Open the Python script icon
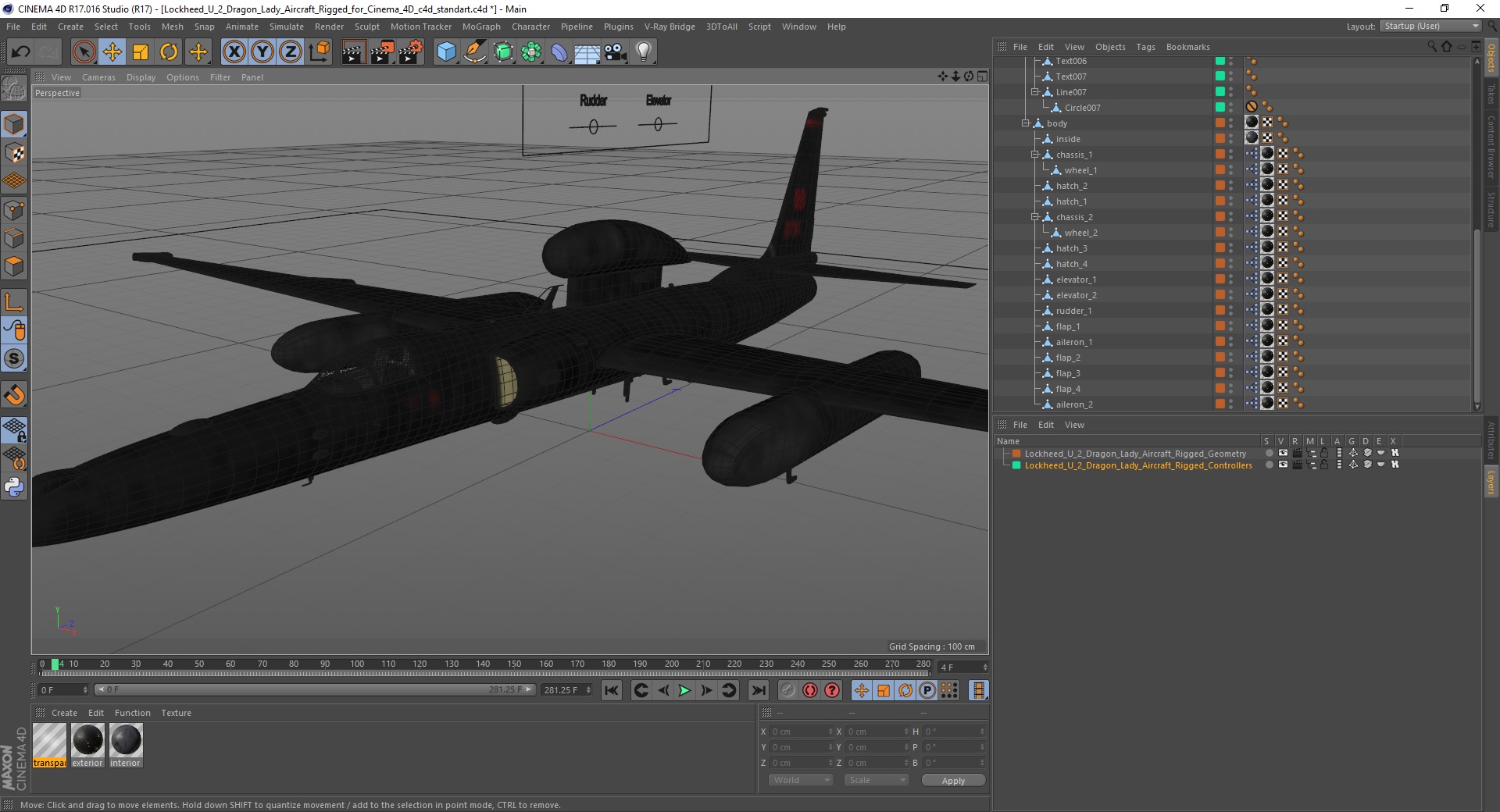Image resolution: width=1500 pixels, height=812 pixels. click(x=14, y=487)
